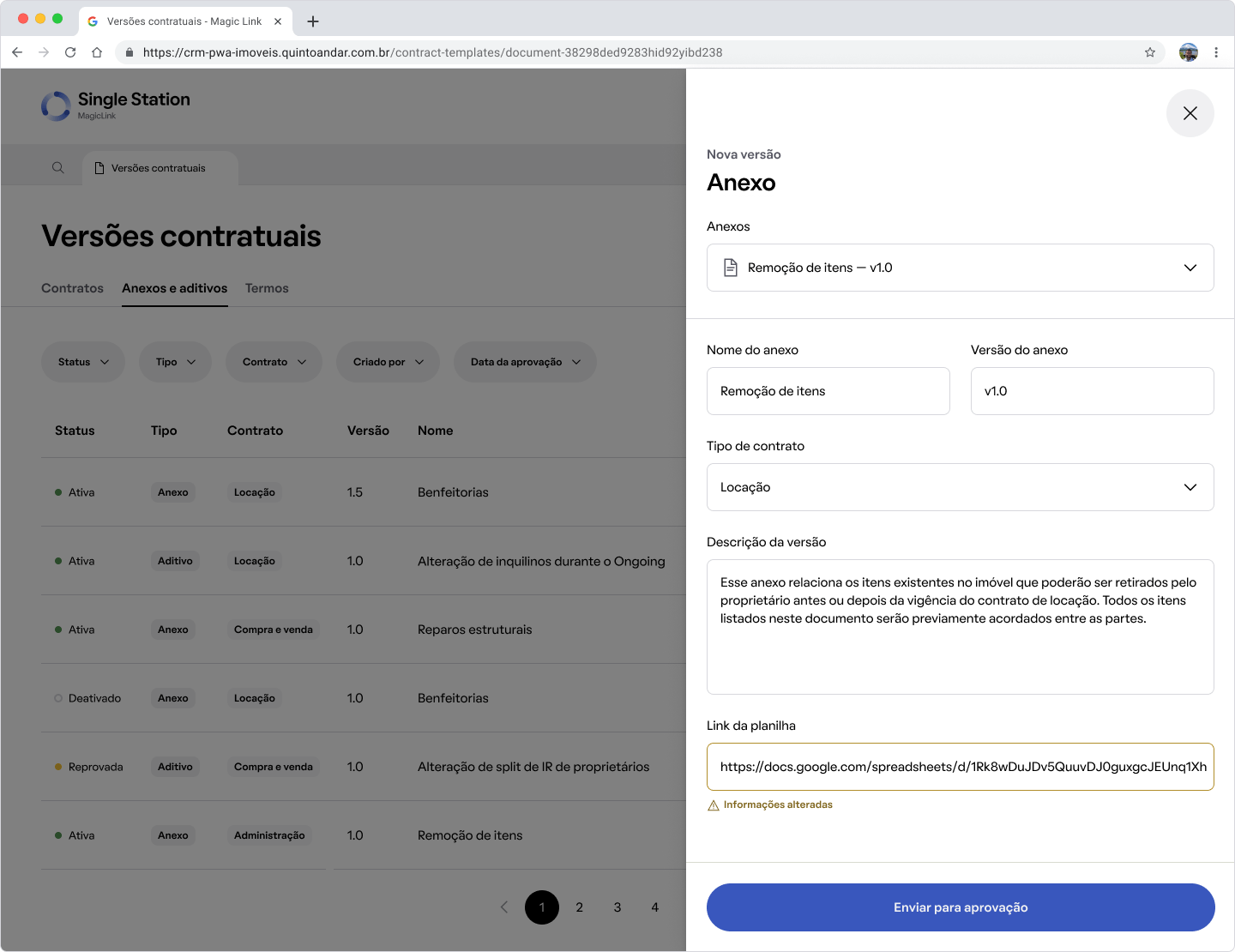
Task: Close the Nova versão side panel
Action: coord(1190,113)
